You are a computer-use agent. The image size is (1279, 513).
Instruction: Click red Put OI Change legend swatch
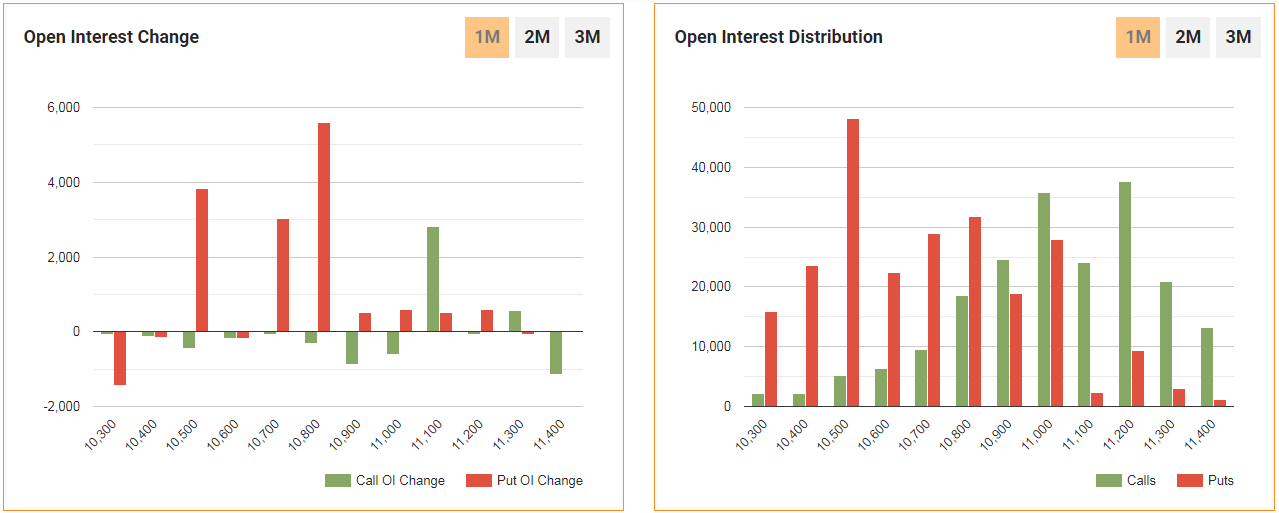(479, 481)
